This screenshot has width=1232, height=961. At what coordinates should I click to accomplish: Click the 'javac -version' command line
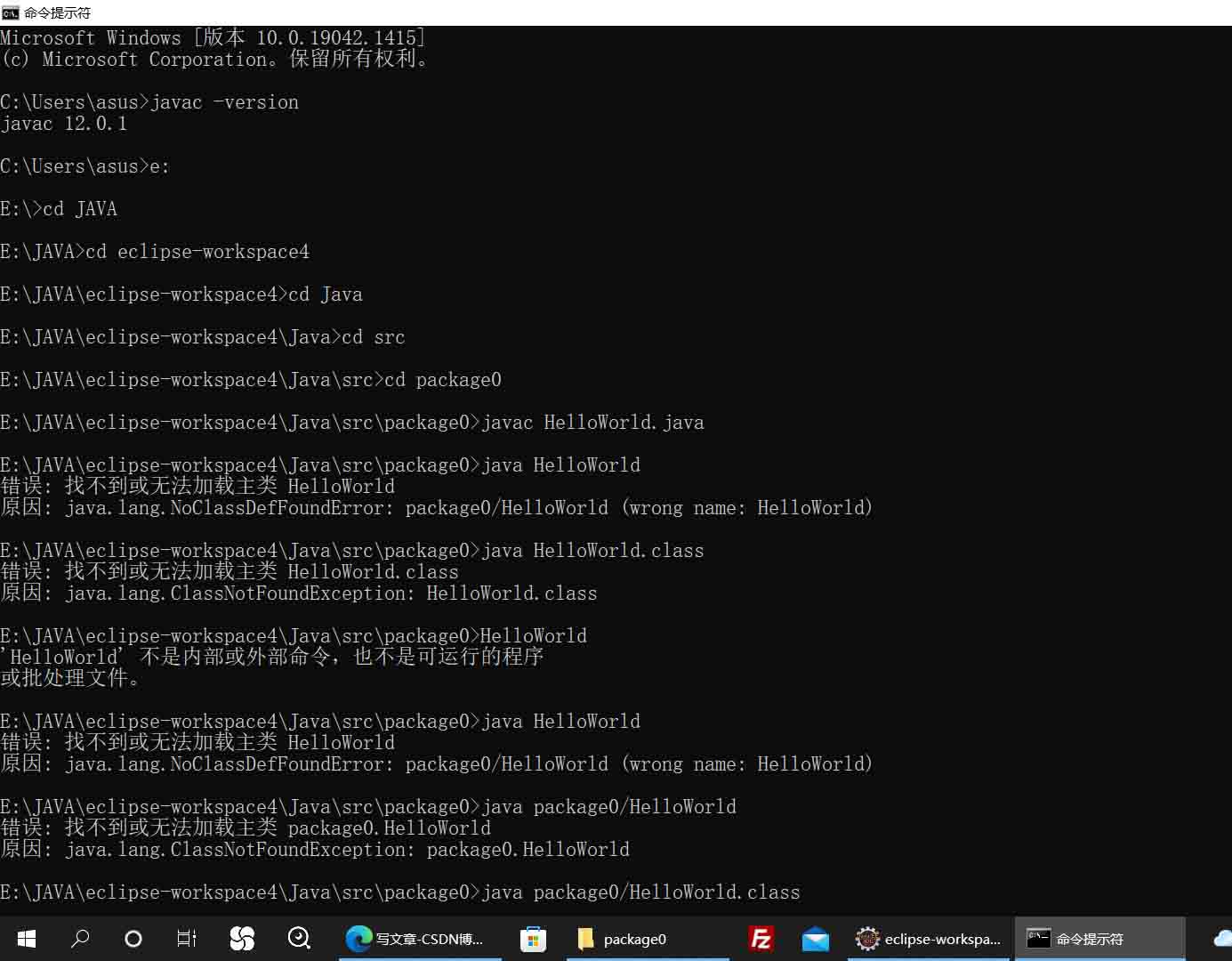point(149,102)
